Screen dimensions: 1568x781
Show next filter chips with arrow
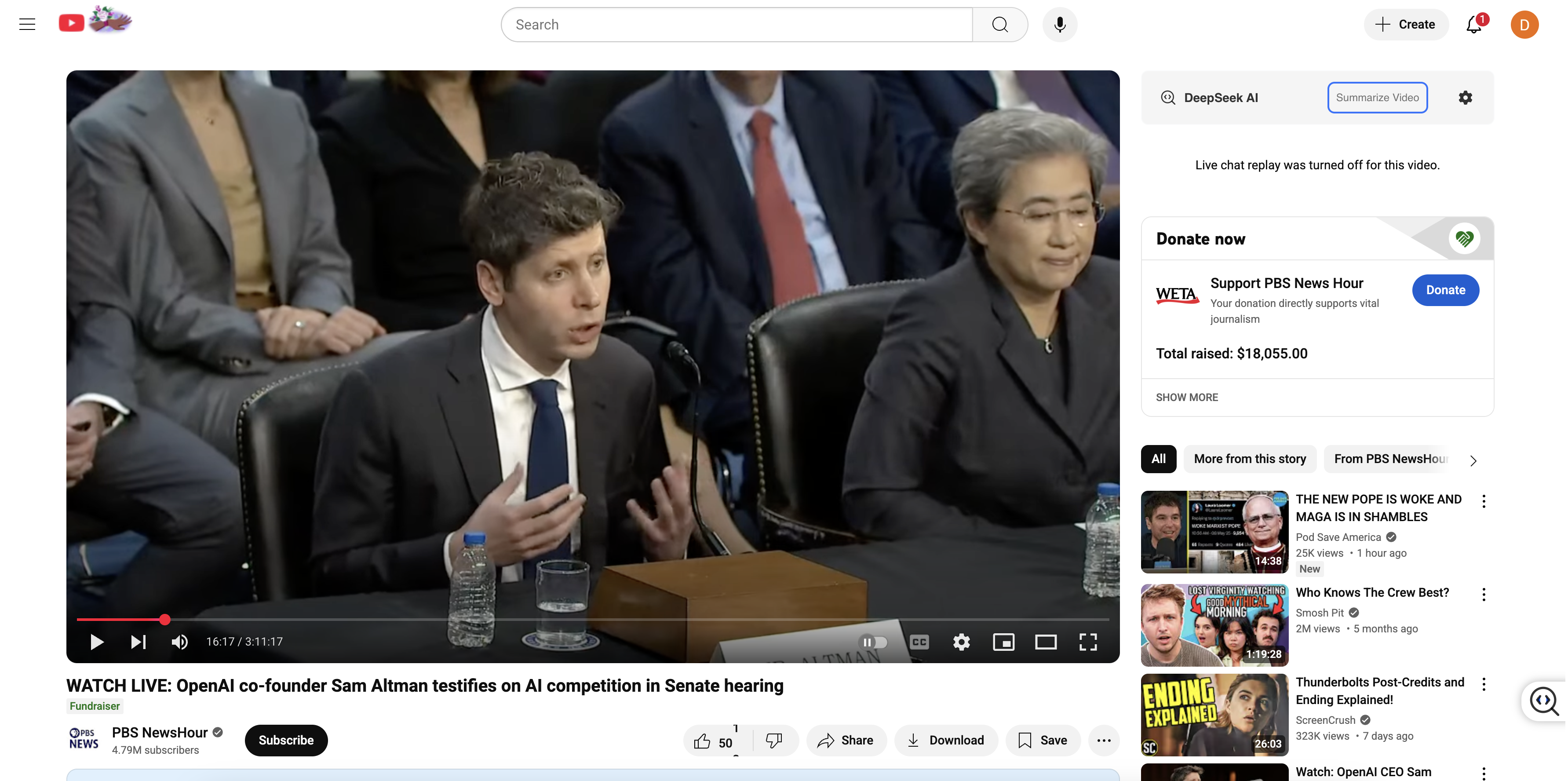click(1473, 460)
